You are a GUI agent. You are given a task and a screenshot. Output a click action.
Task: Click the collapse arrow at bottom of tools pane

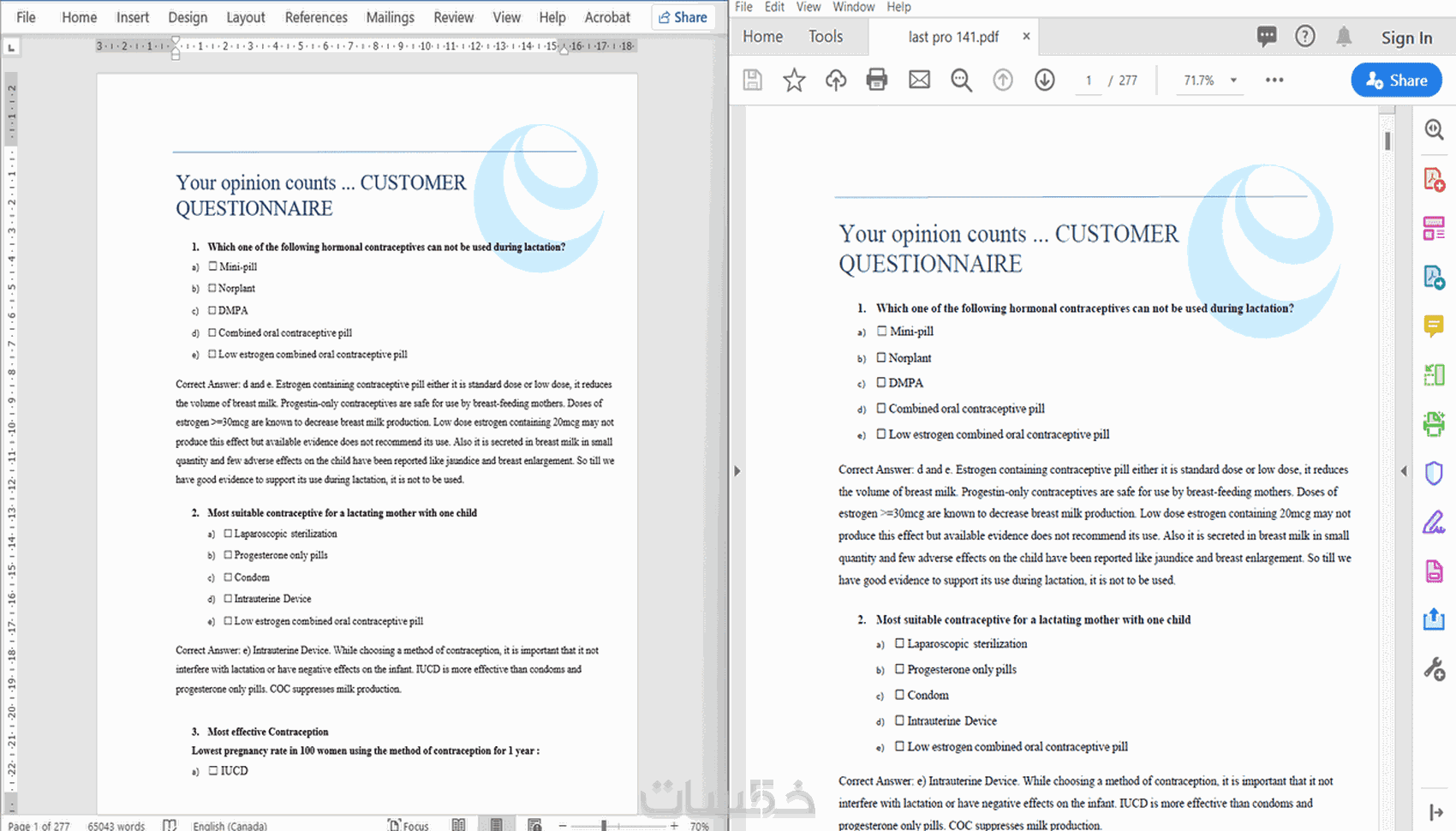[x=1435, y=811]
